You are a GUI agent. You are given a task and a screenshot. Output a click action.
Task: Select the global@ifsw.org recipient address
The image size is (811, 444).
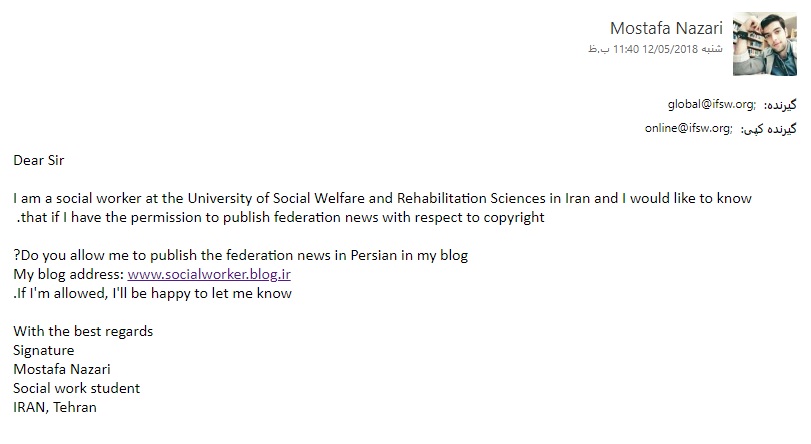tap(710, 104)
